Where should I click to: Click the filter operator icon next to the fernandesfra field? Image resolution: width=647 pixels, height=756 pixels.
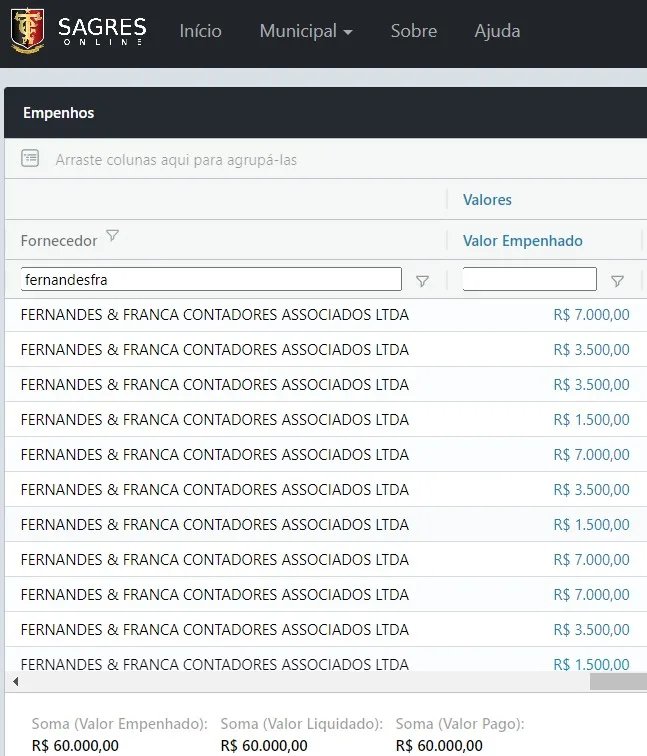[x=422, y=281]
